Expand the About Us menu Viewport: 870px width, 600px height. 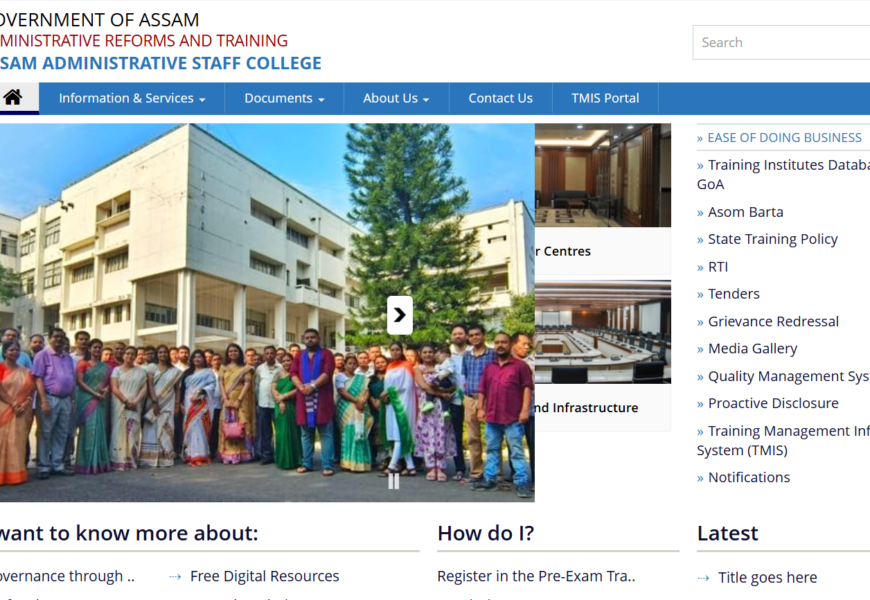395,98
